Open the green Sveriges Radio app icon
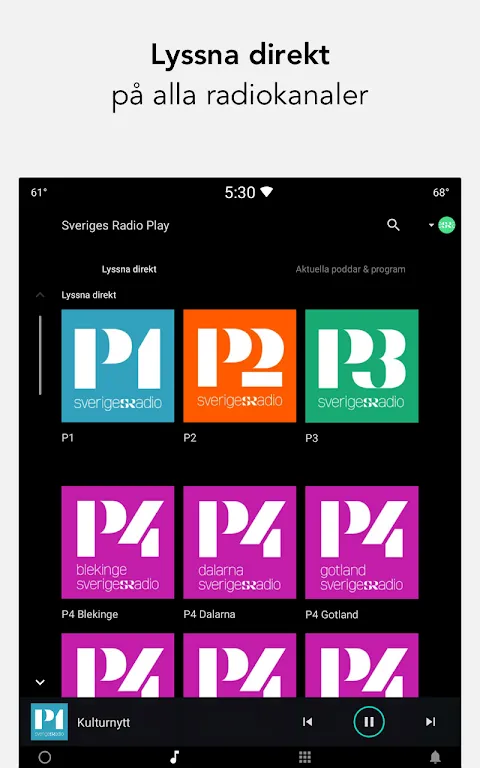The image size is (480, 768). click(446, 225)
